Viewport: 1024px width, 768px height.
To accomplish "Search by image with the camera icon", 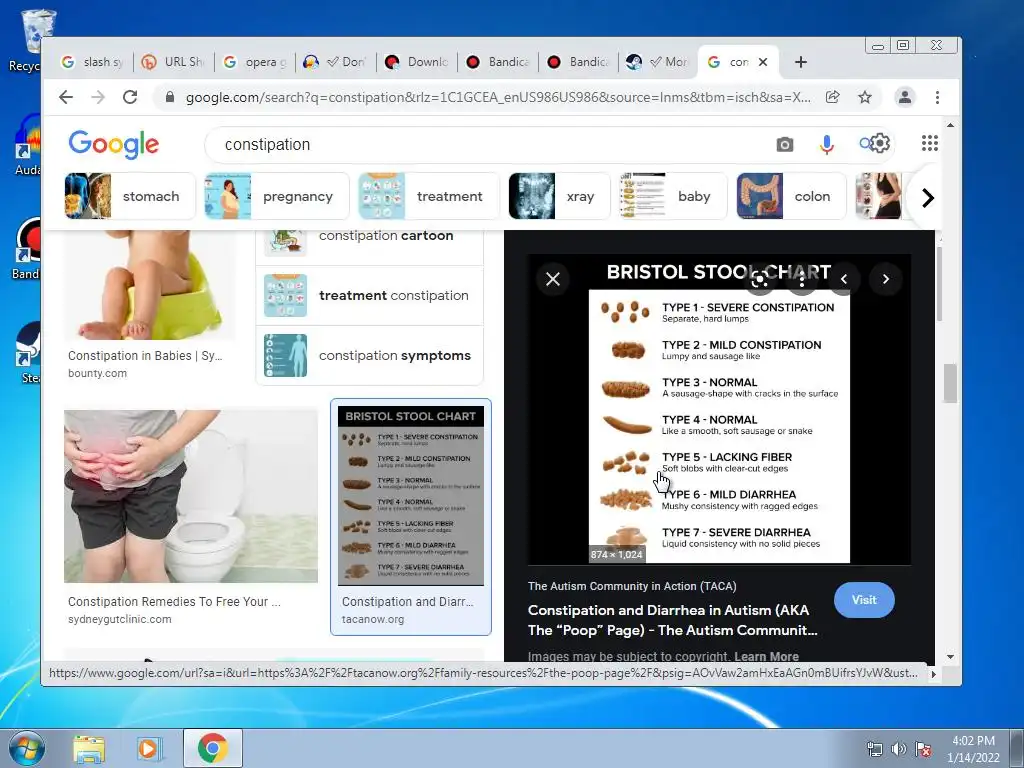I will (784, 144).
